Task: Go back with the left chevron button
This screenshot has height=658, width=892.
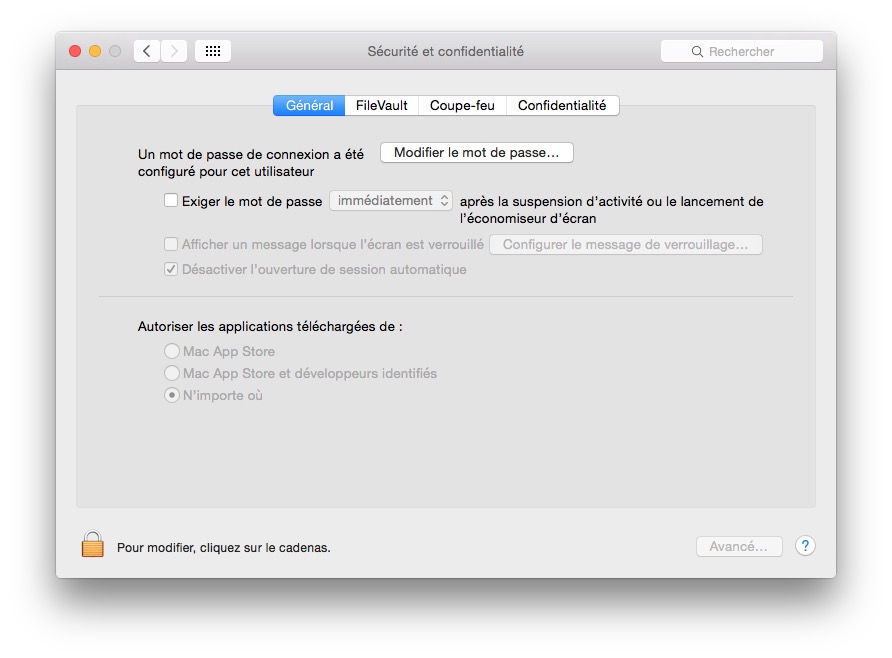Action: [147, 51]
